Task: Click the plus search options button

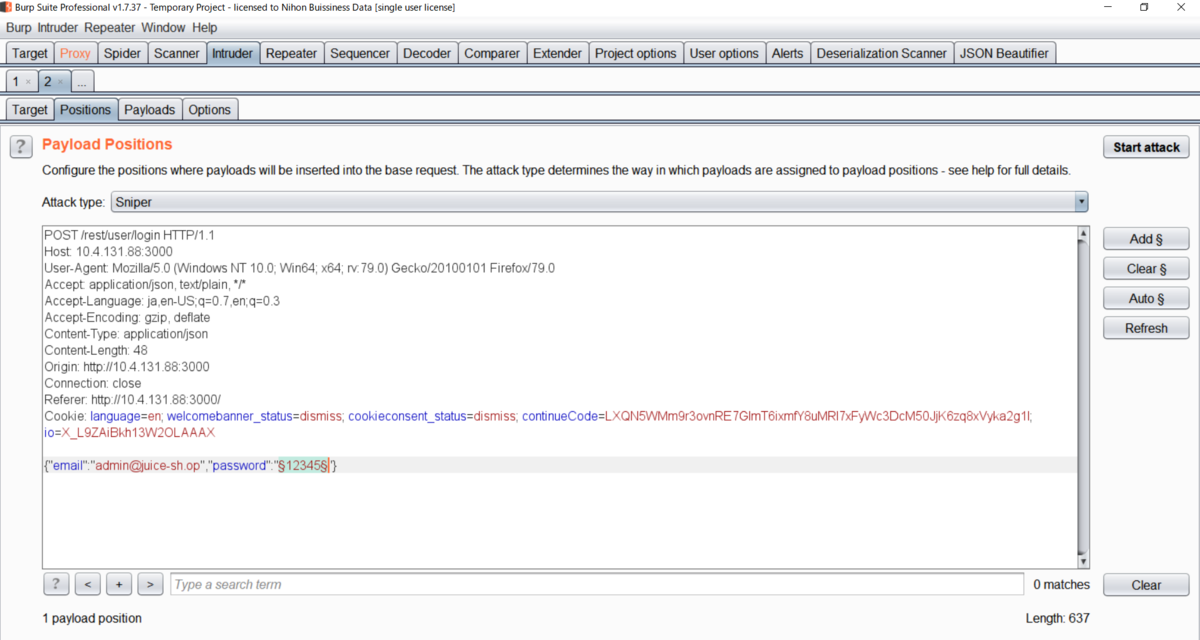Action: pos(119,584)
